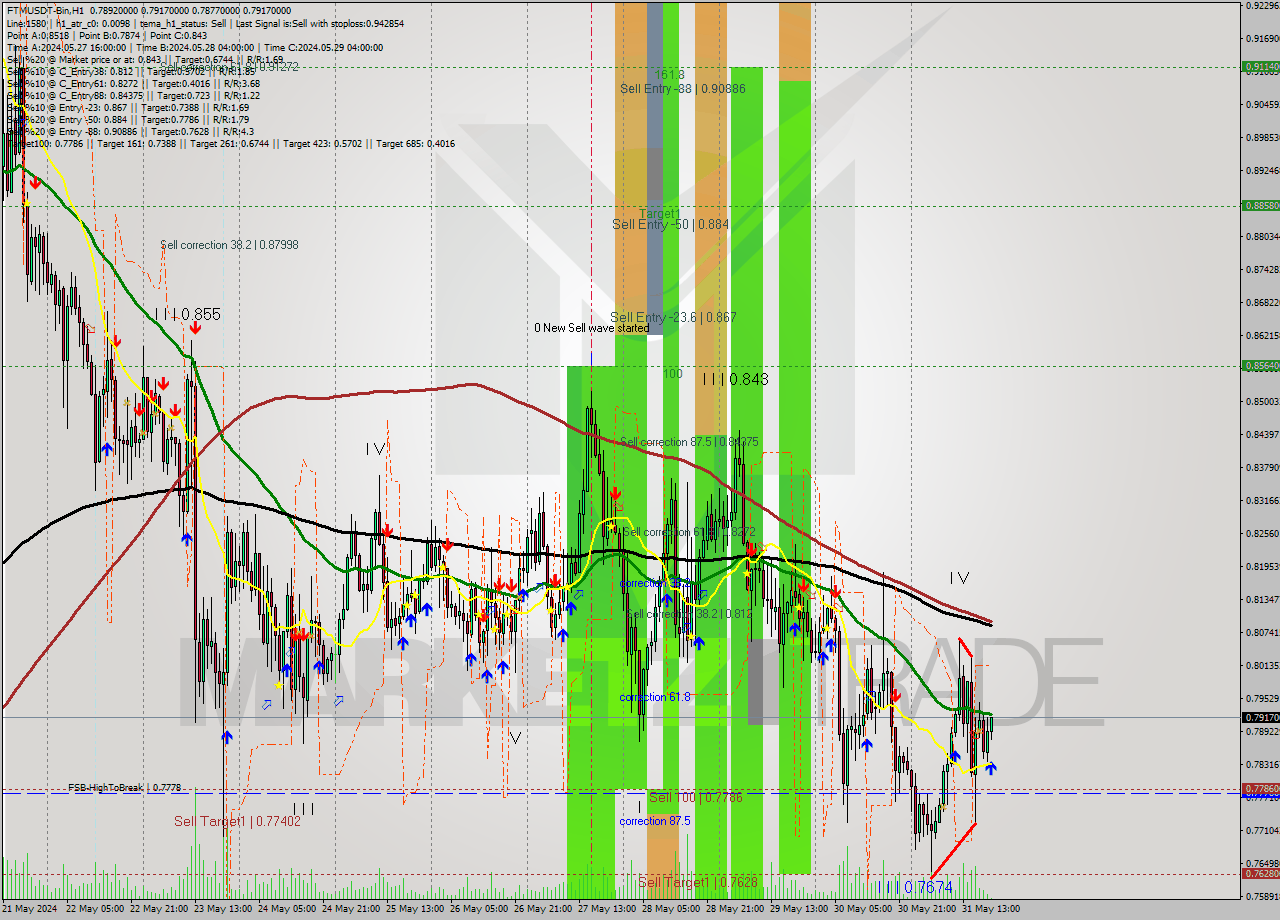Click the 0.85003 price axis value
The width and height of the screenshot is (1280, 920).
[x=1261, y=402]
